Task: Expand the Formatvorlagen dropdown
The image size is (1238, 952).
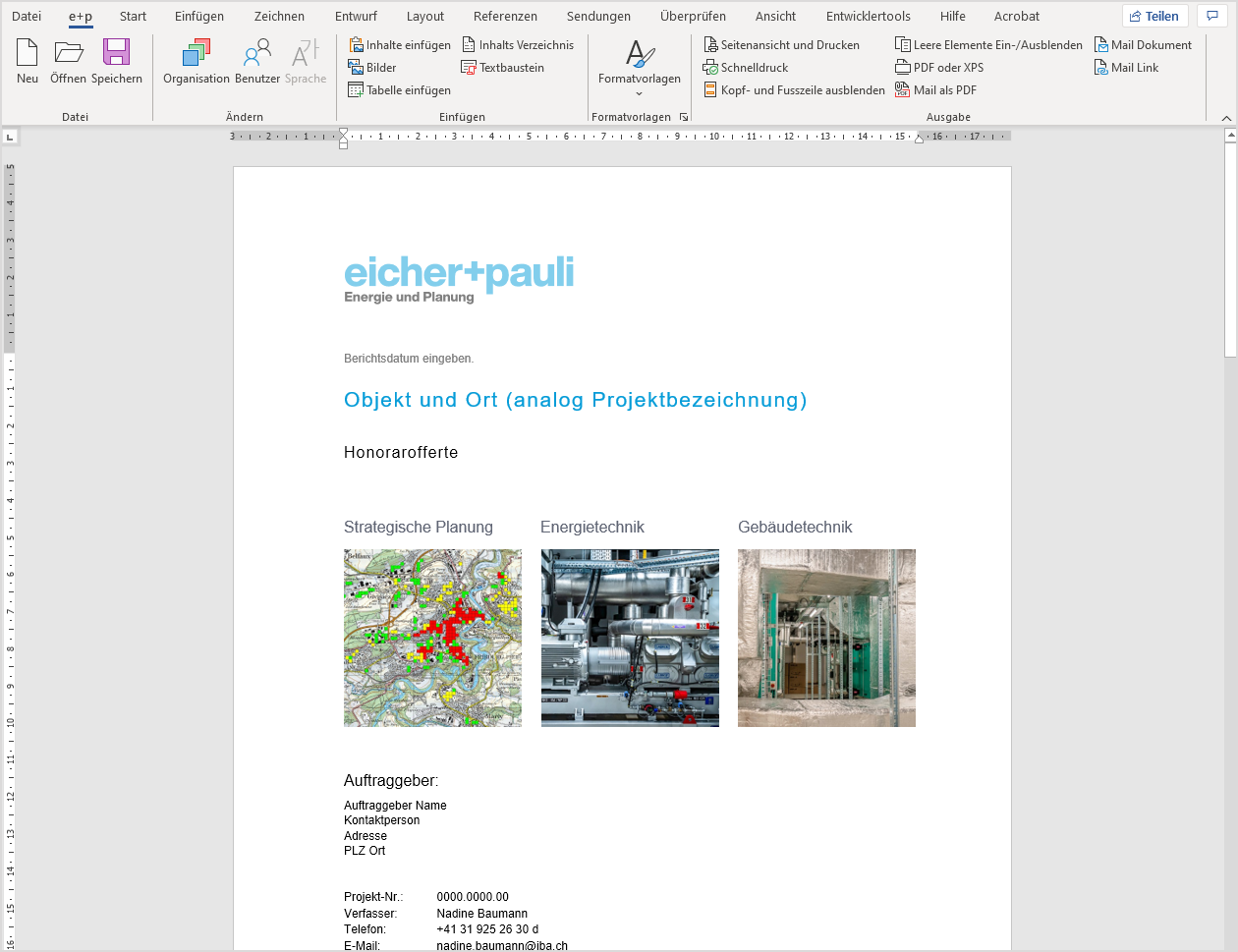Action: (640, 93)
